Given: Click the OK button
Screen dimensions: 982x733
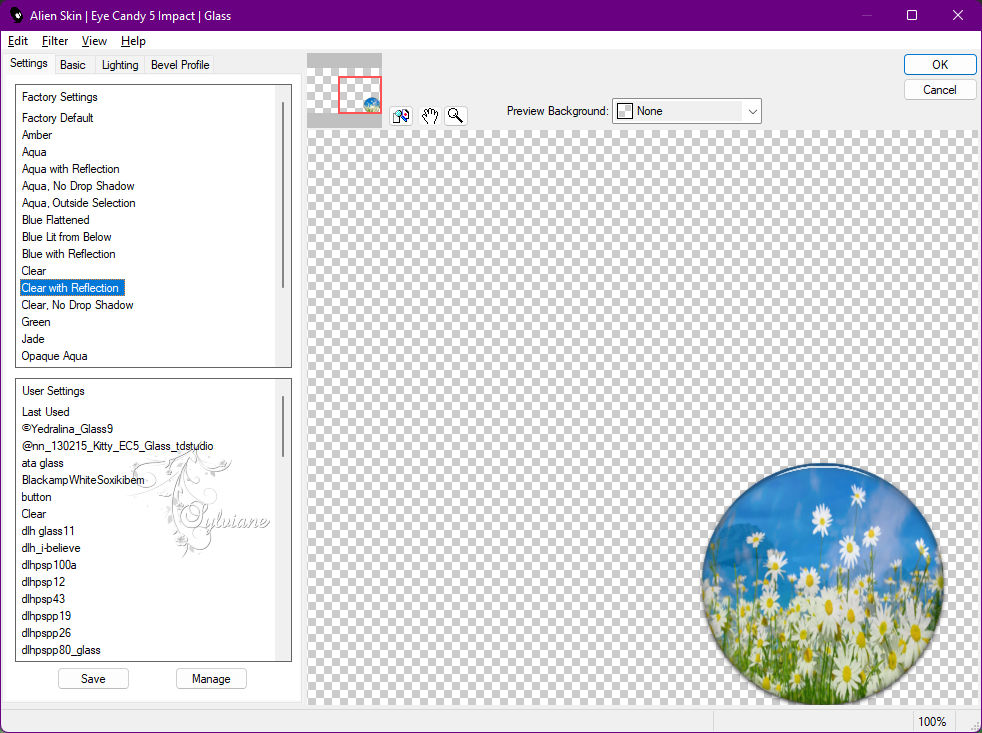Looking at the screenshot, I should point(939,65).
